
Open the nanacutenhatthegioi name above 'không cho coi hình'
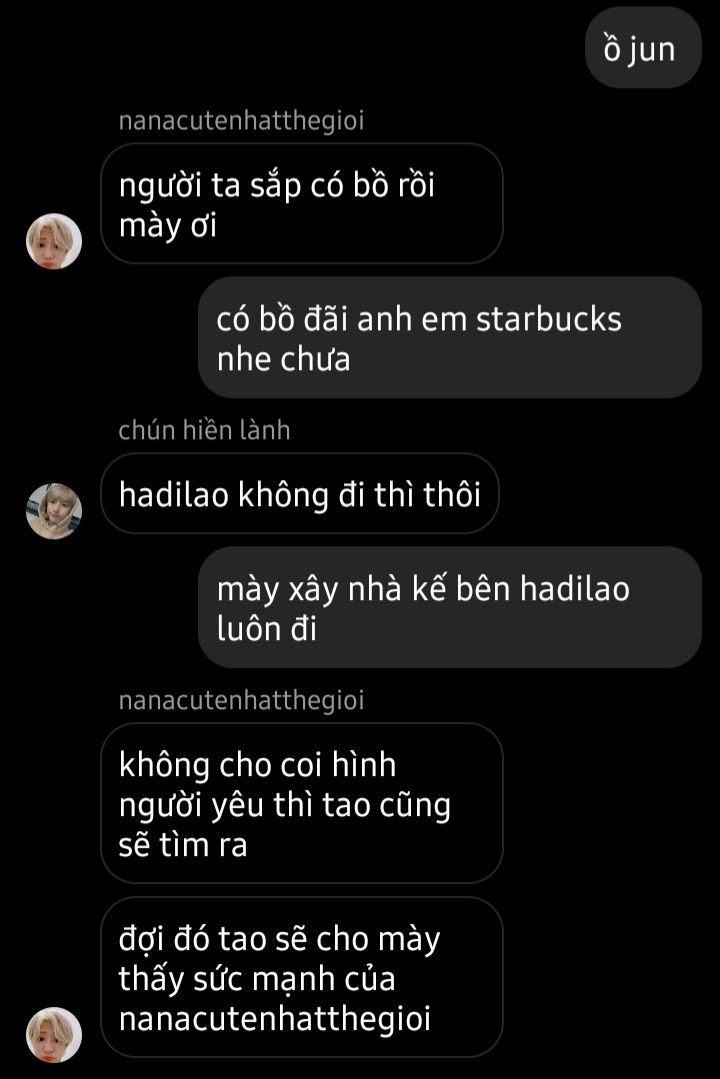[x=241, y=701]
